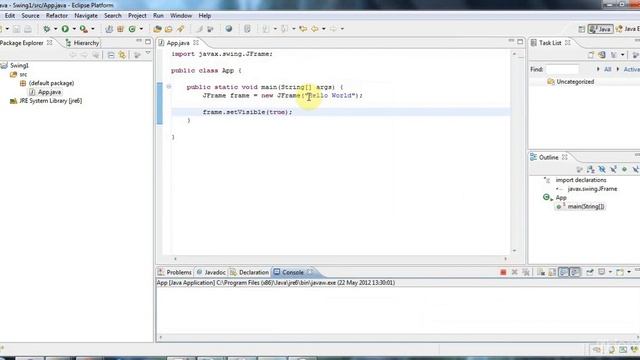
Task: Open the Project menu
Action: (137, 16)
